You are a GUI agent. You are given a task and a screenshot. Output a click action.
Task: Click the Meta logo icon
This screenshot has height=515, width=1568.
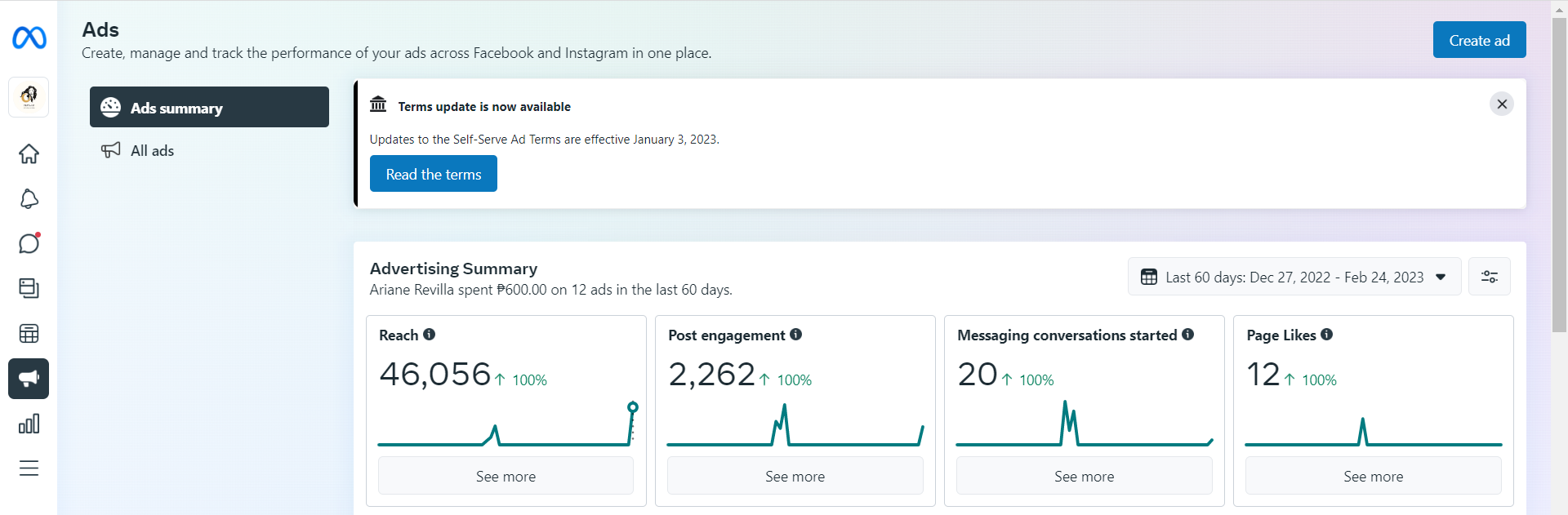(29, 38)
